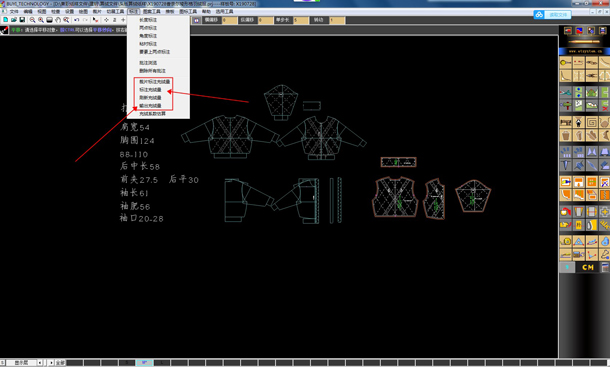
Task: Choose 删除所有批注 menu entry
Action: [152, 71]
